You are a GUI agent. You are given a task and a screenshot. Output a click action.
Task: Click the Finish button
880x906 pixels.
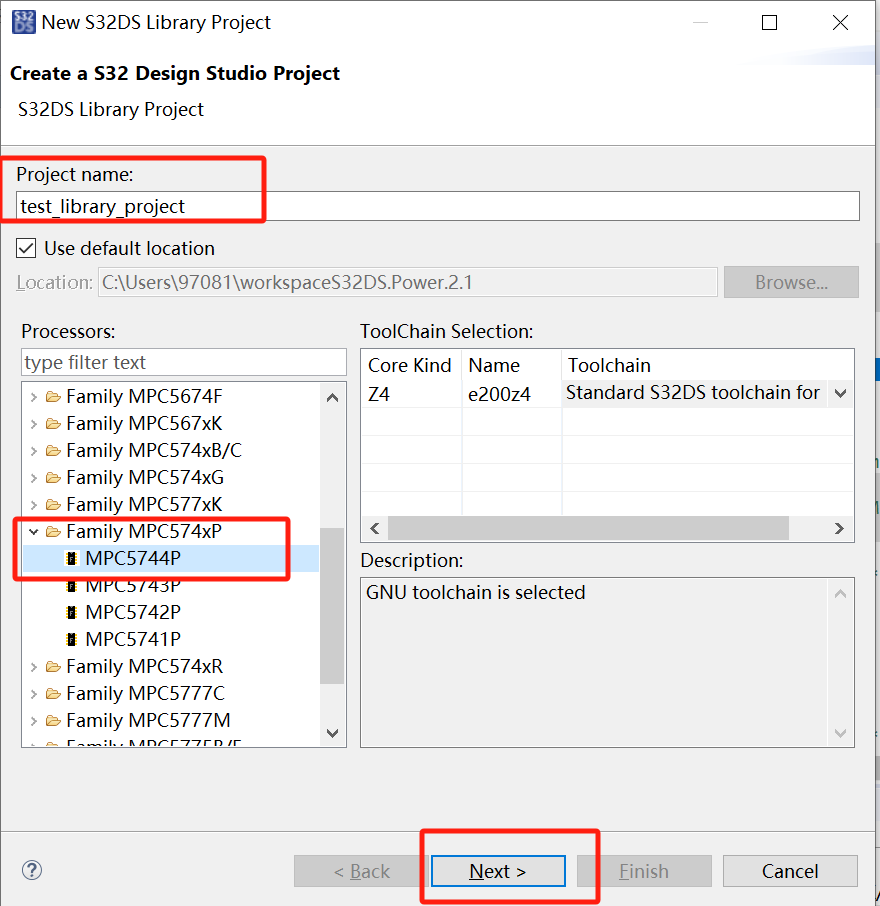tap(644, 871)
